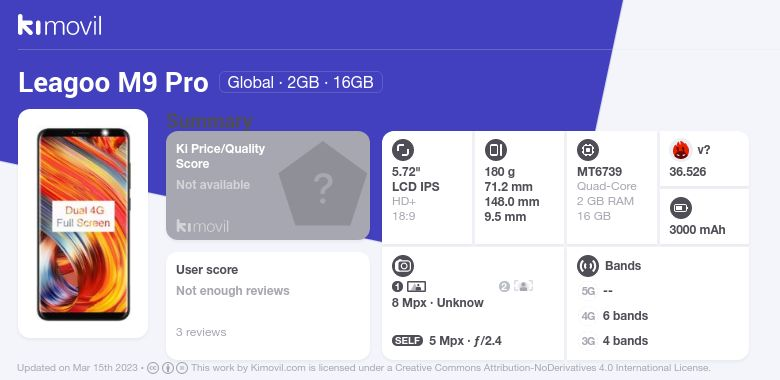This screenshot has height=380, width=780.
Task: Click the network bands signal icon
Action: point(588,266)
